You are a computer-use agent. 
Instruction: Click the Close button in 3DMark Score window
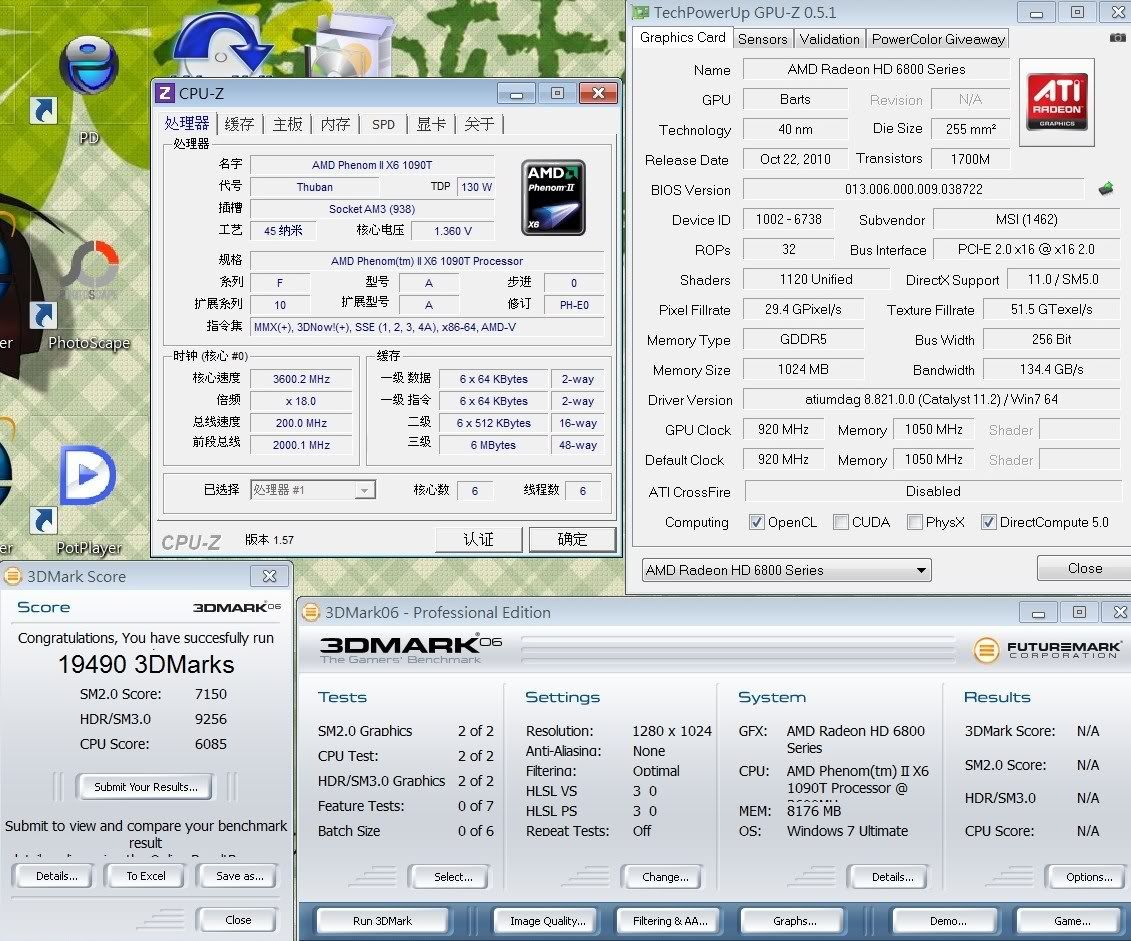tap(238, 920)
